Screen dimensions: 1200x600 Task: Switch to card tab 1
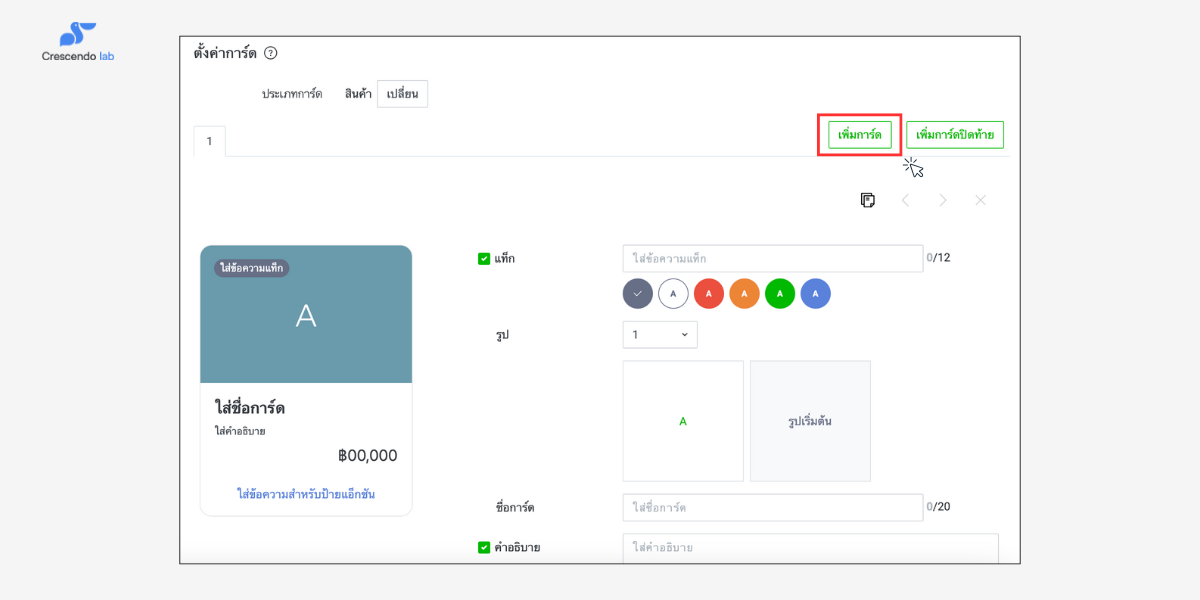click(x=209, y=140)
